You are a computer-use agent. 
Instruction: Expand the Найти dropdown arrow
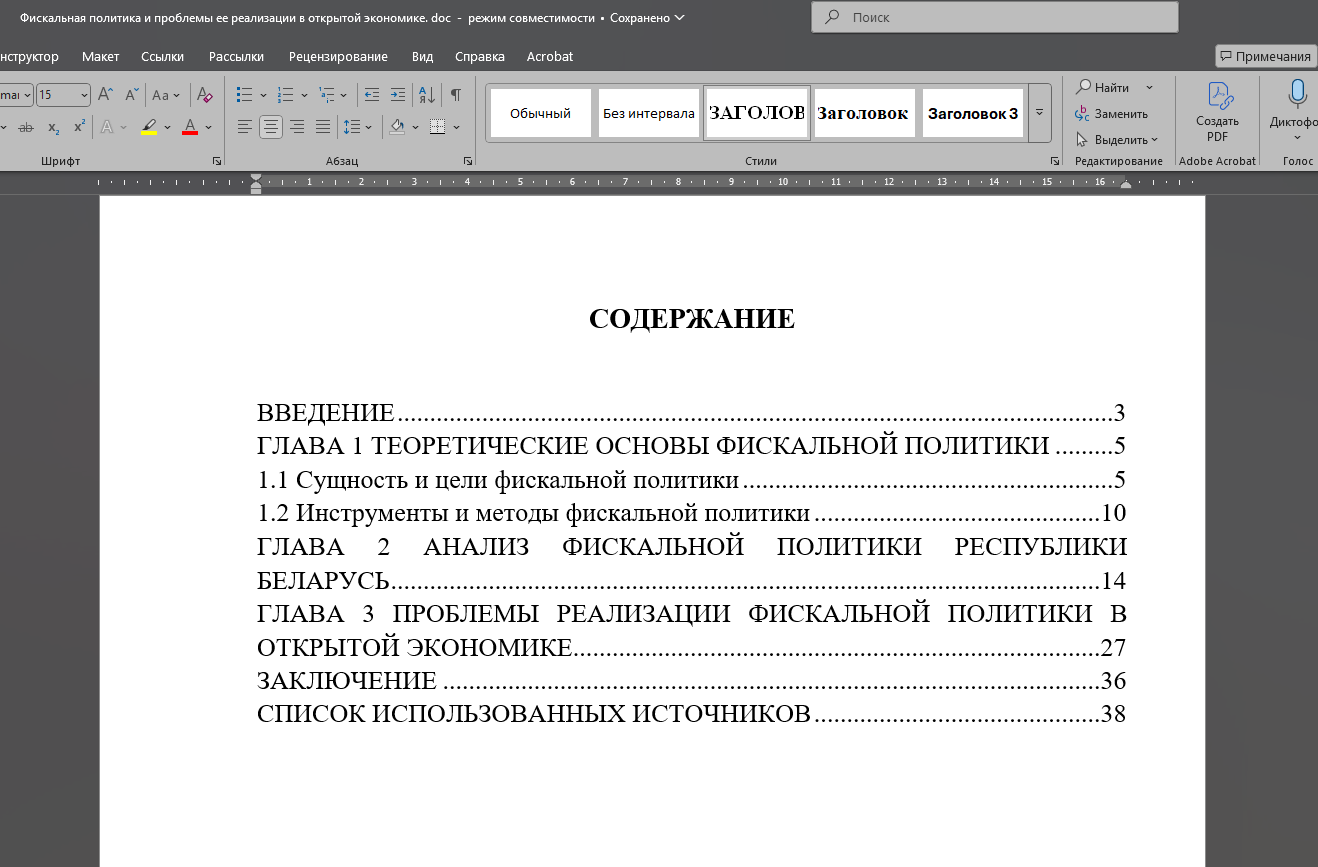pos(1149,87)
